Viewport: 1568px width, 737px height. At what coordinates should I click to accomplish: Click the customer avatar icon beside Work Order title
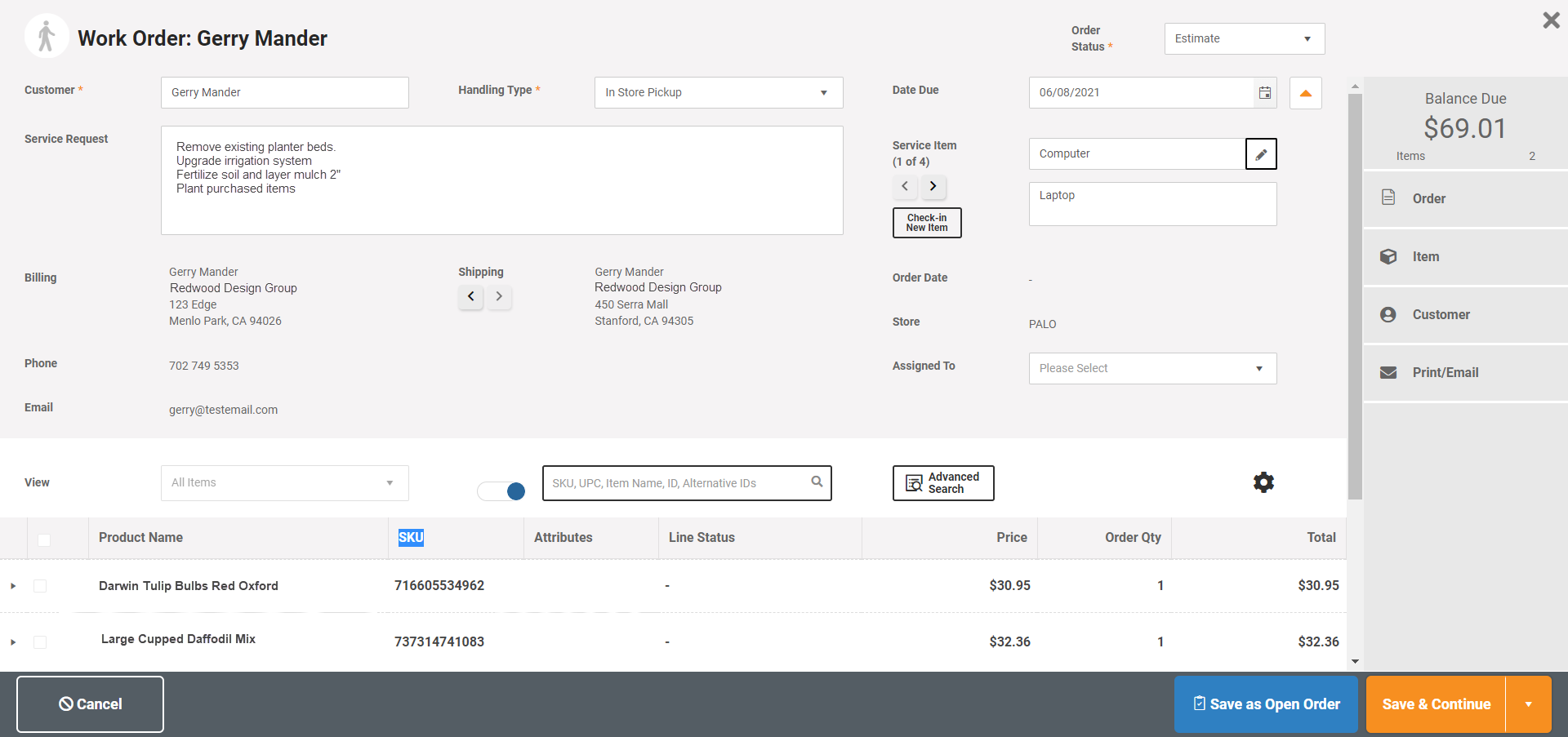[x=47, y=37]
